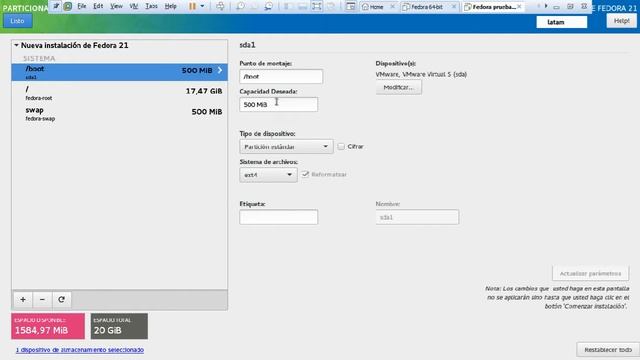
Task: Select the swap fedora-swap partition row
Action: [x=120, y=114]
